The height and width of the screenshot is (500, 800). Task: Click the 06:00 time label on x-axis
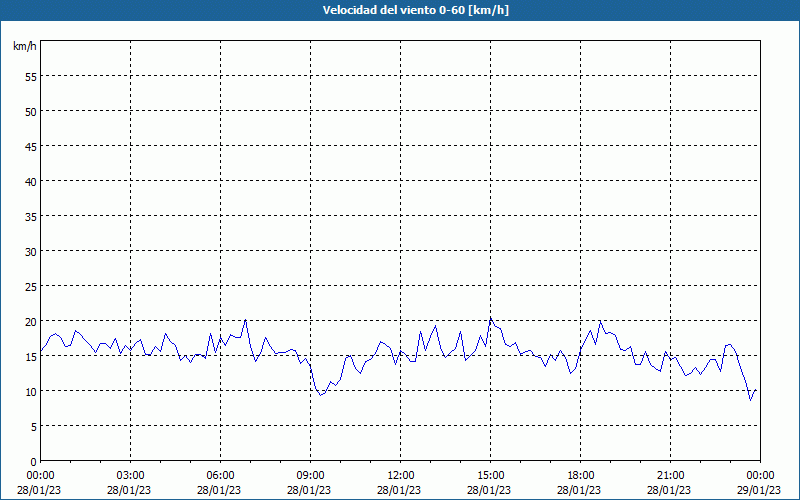pos(220,476)
